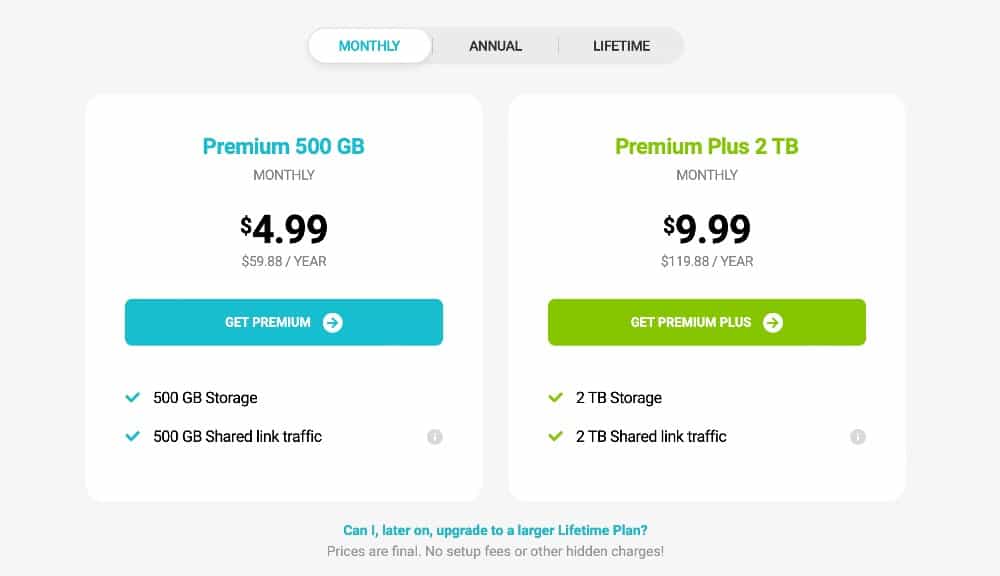This screenshot has height=576, width=1000.
Task: Click the arrow icon in GET PREMIUM PLUS
Action: tap(772, 322)
